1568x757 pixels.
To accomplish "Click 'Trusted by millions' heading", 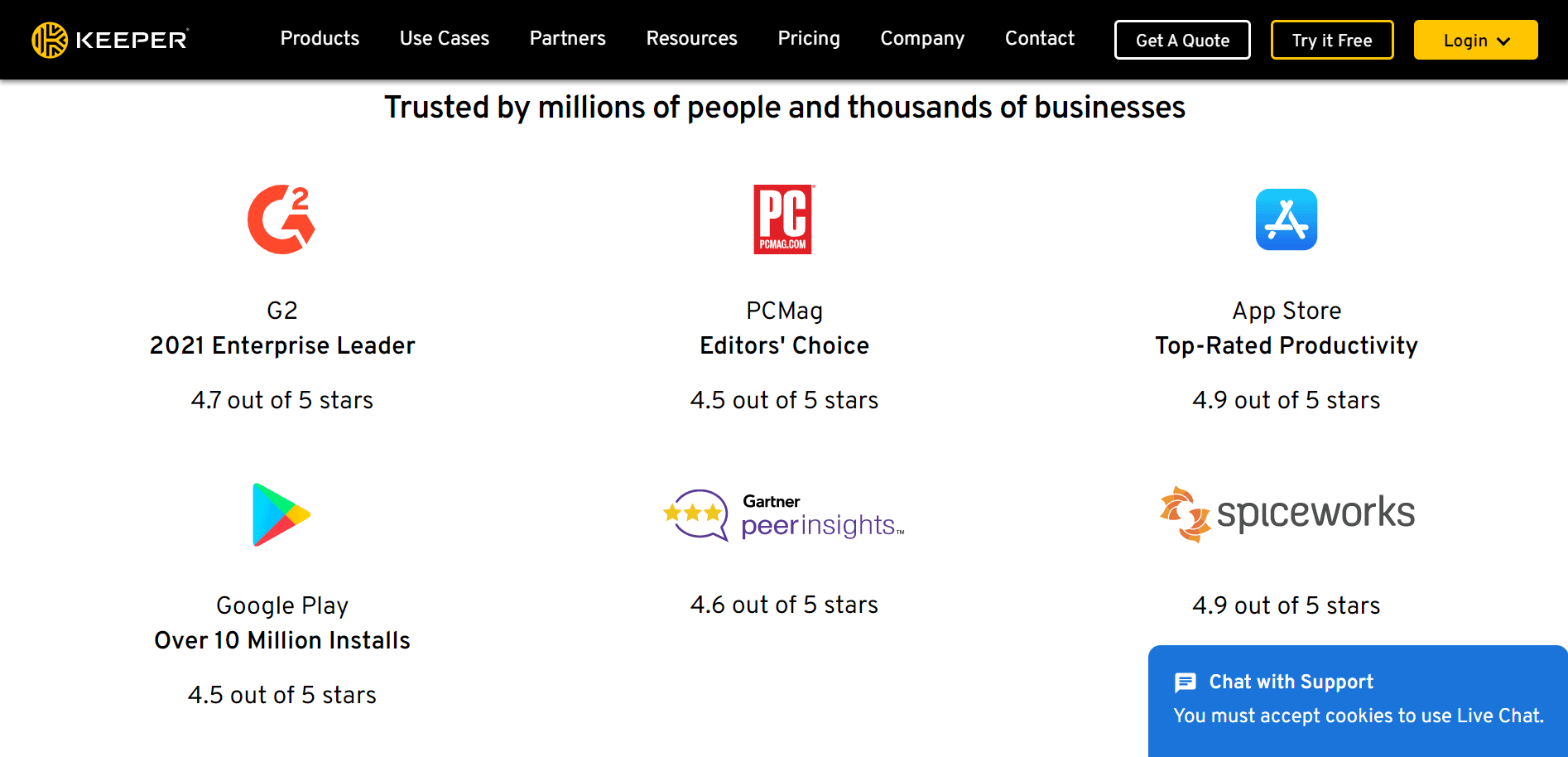I will 784,108.
